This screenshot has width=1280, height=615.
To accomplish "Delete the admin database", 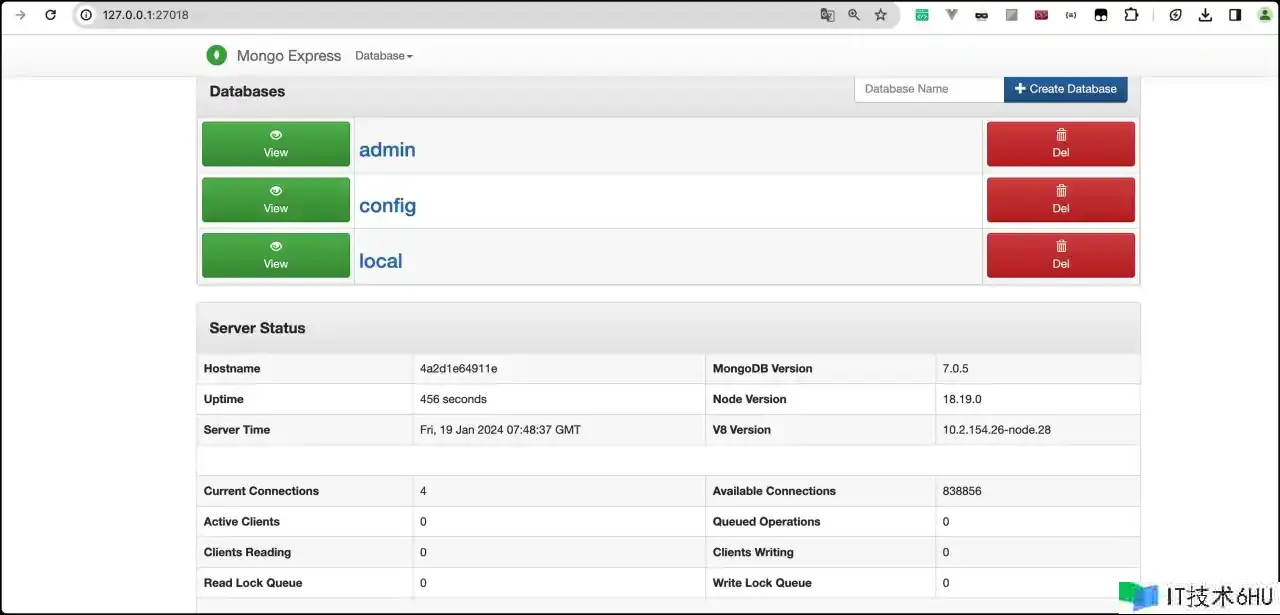I will point(1061,144).
